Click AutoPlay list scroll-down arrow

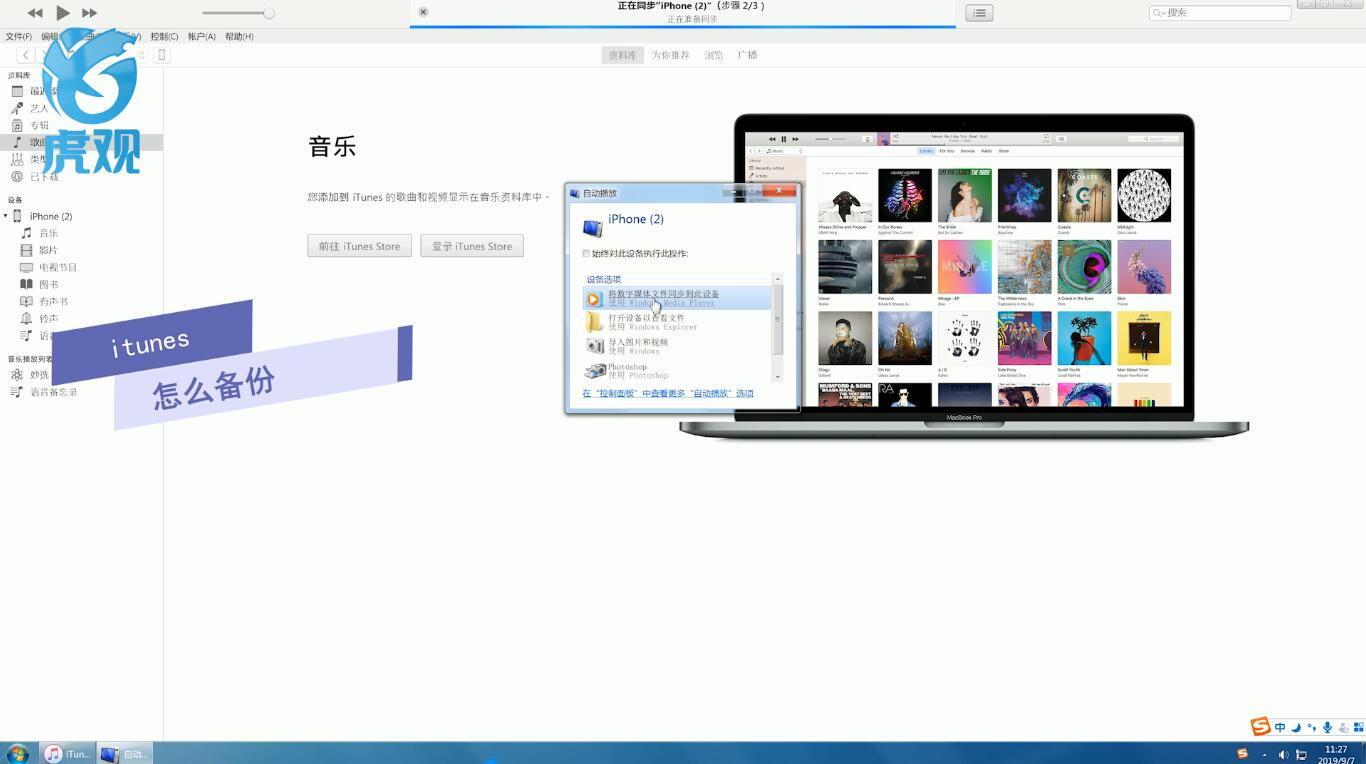click(778, 377)
